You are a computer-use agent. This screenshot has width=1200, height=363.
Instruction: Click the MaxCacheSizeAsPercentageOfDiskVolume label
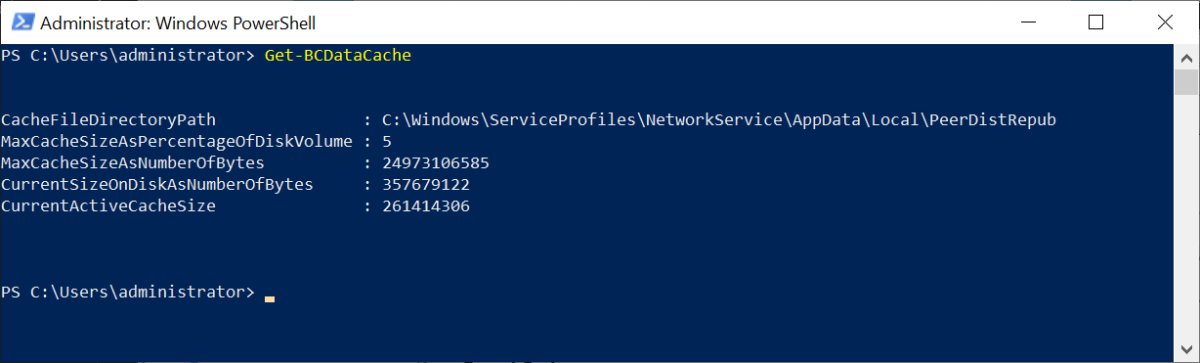(x=176, y=141)
